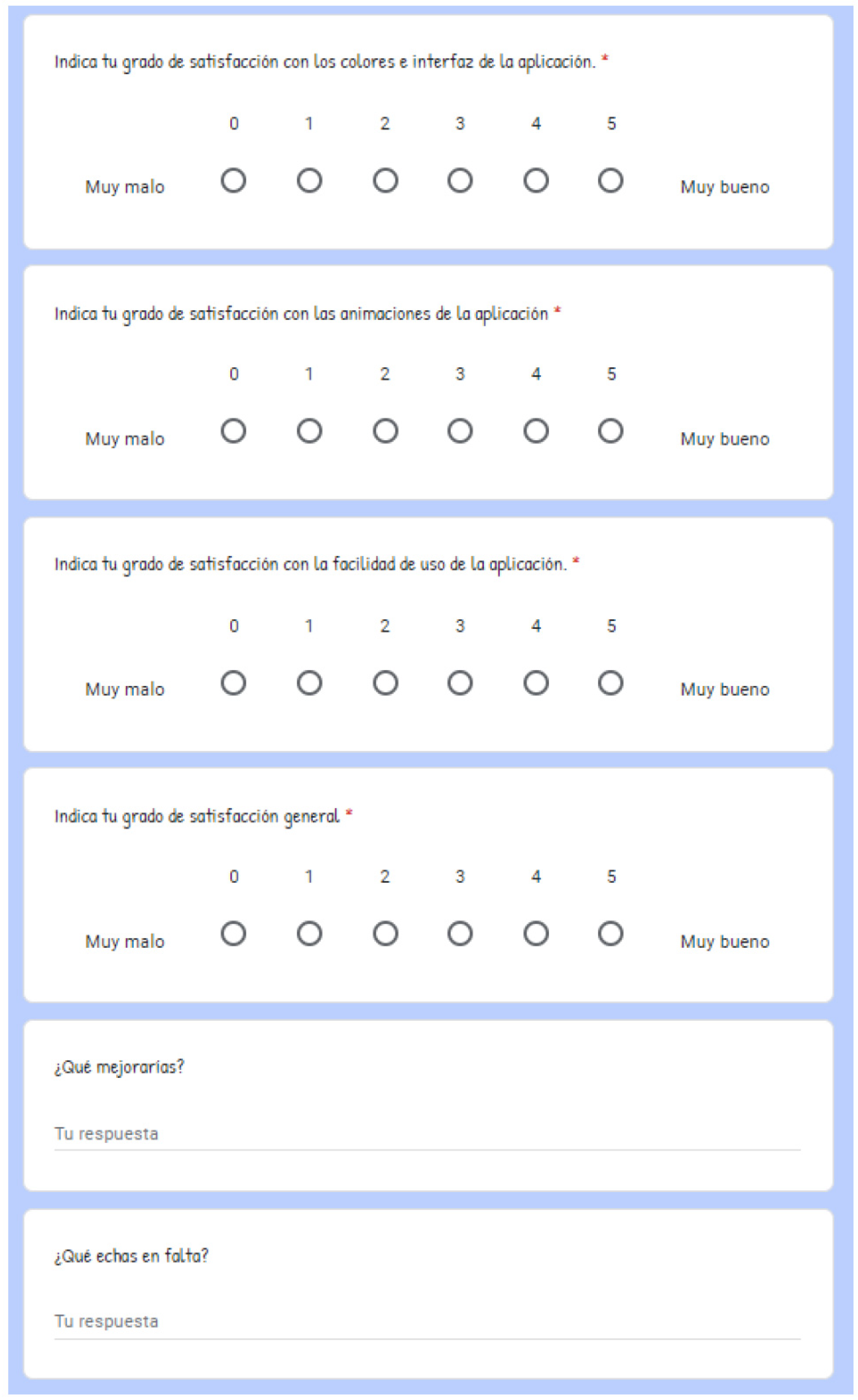Select 3 for colors and interface satisfaction
The width and height of the screenshot is (858, 1400).
[460, 181]
